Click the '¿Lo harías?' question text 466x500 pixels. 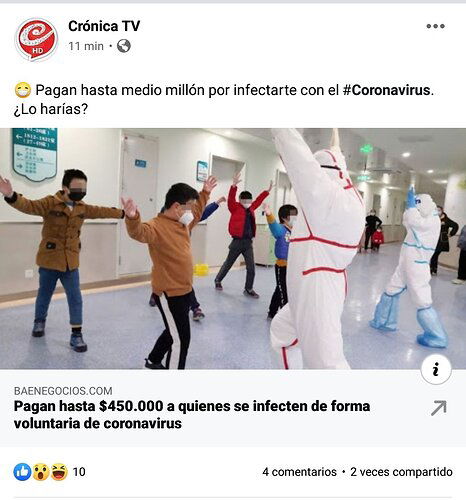pyautogui.click(x=51, y=109)
